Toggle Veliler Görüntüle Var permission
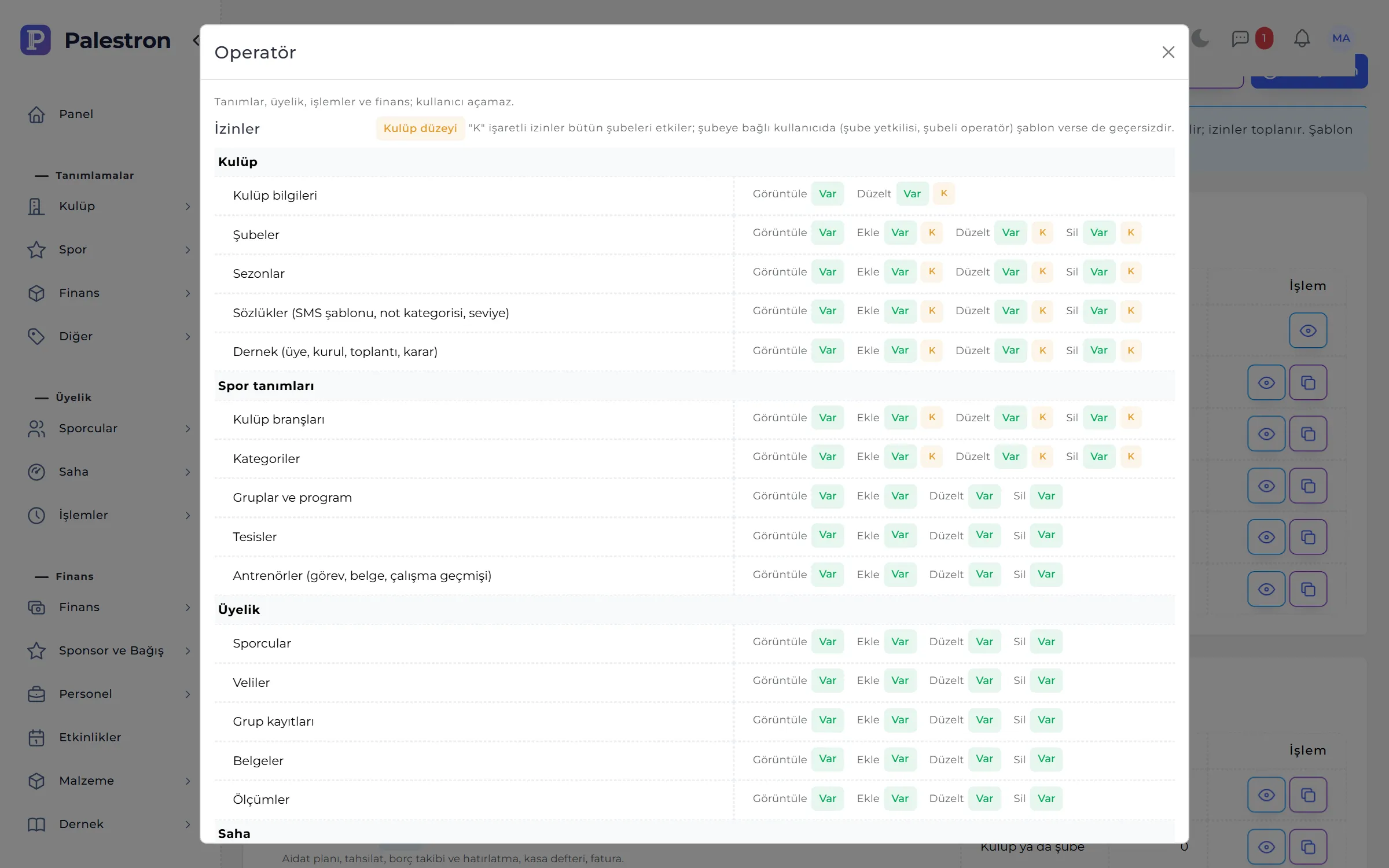1389x868 pixels. coord(828,681)
